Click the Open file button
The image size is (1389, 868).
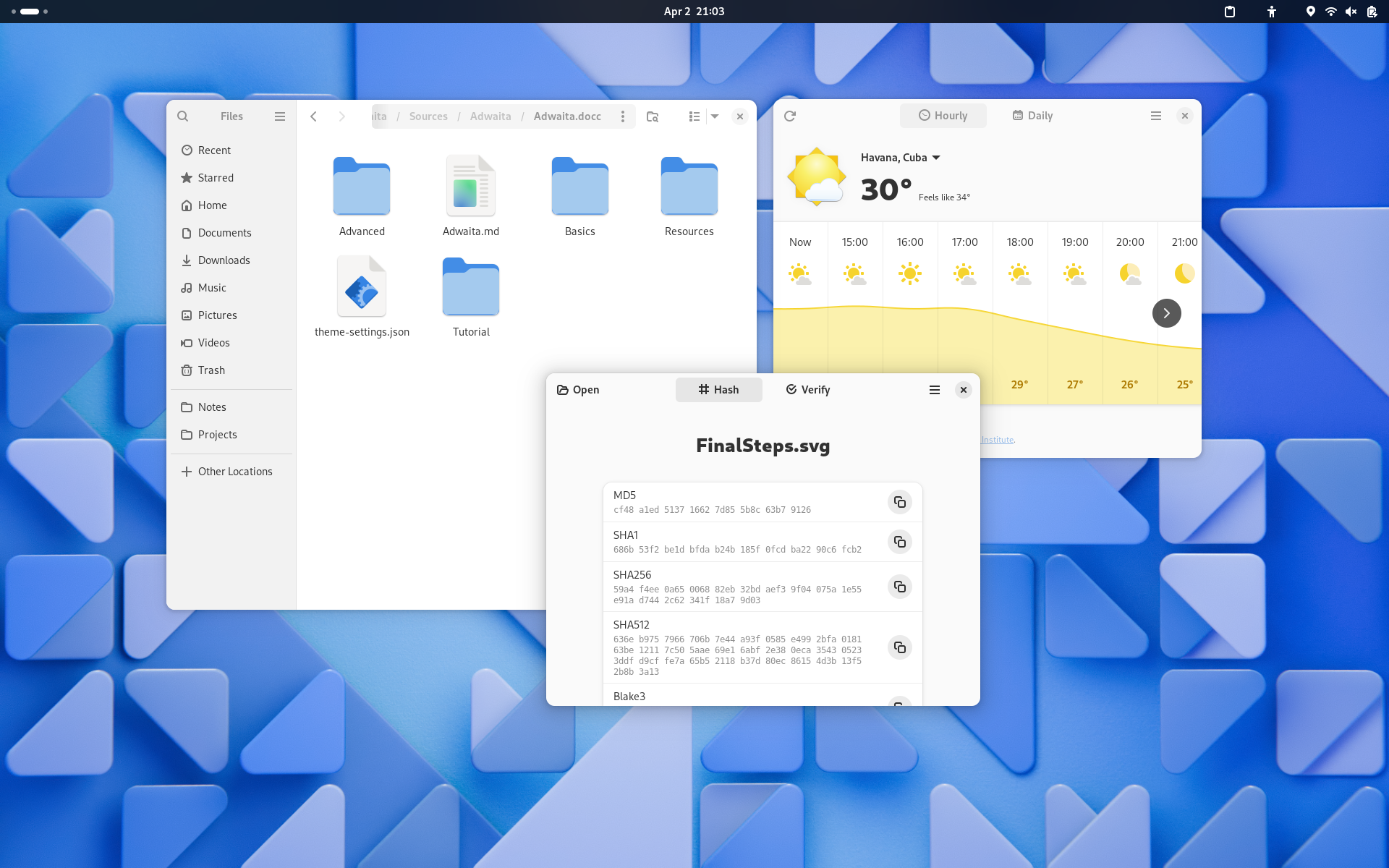[578, 390]
